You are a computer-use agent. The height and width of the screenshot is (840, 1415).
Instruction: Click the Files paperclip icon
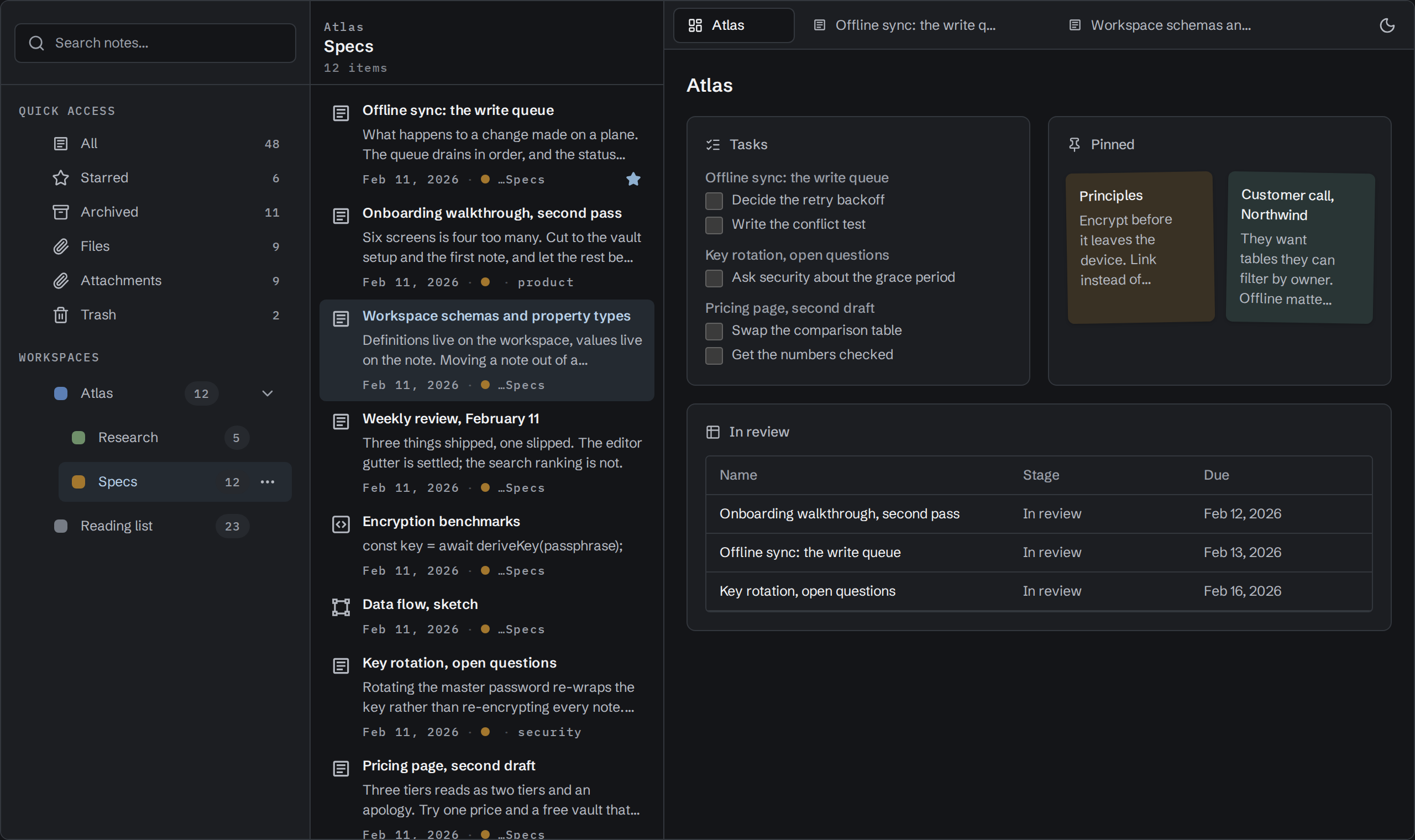[x=61, y=246]
